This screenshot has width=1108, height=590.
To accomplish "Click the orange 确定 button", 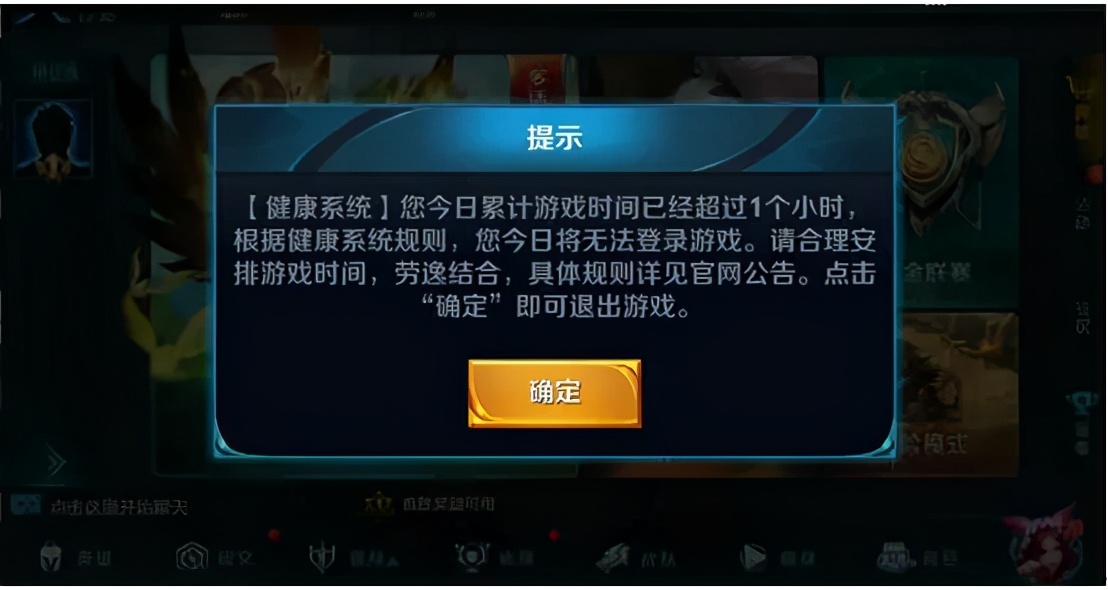I will coord(555,394).
